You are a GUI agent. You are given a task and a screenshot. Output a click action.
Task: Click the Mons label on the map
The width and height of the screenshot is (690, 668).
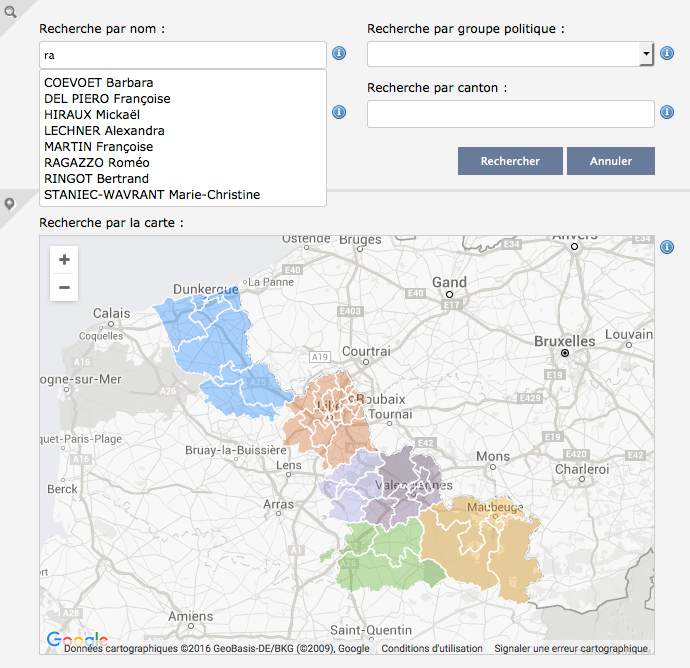click(493, 456)
